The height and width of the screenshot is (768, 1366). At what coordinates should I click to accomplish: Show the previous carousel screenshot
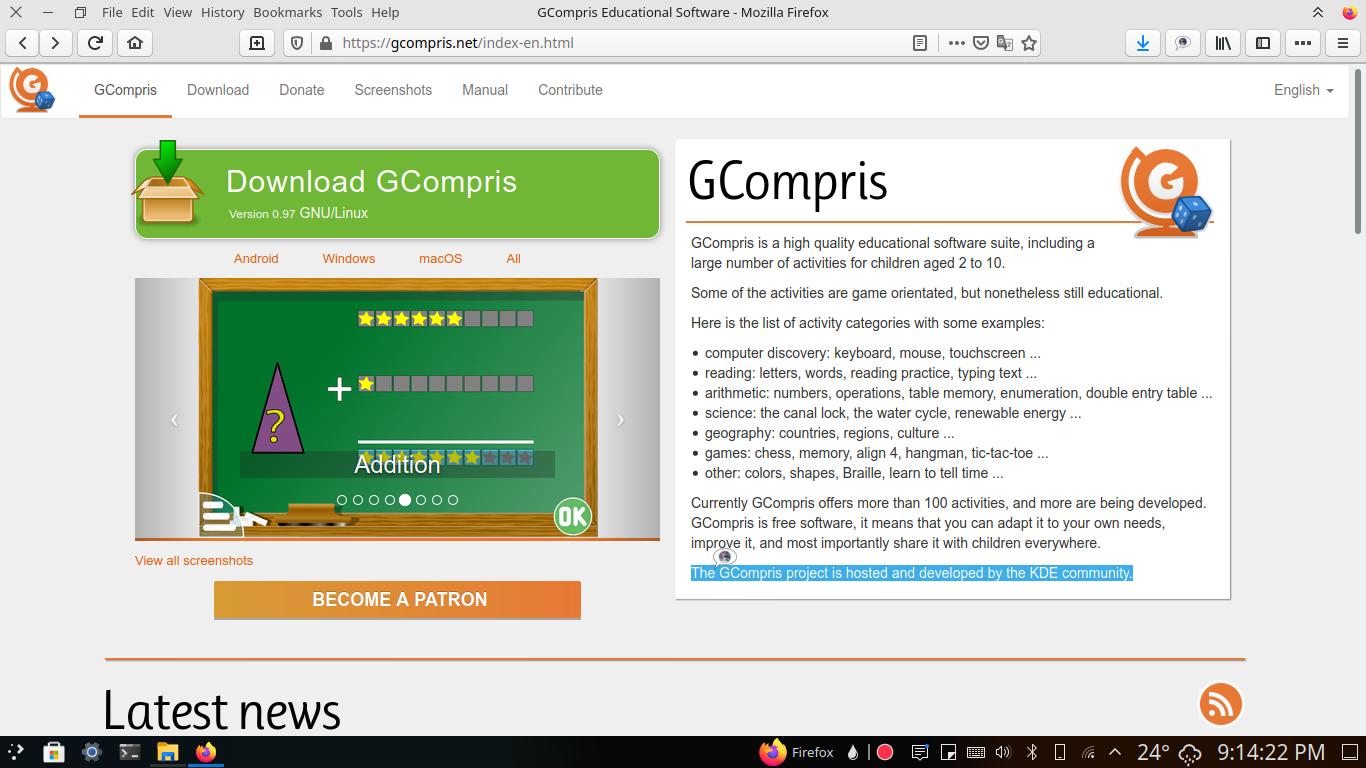[174, 420]
